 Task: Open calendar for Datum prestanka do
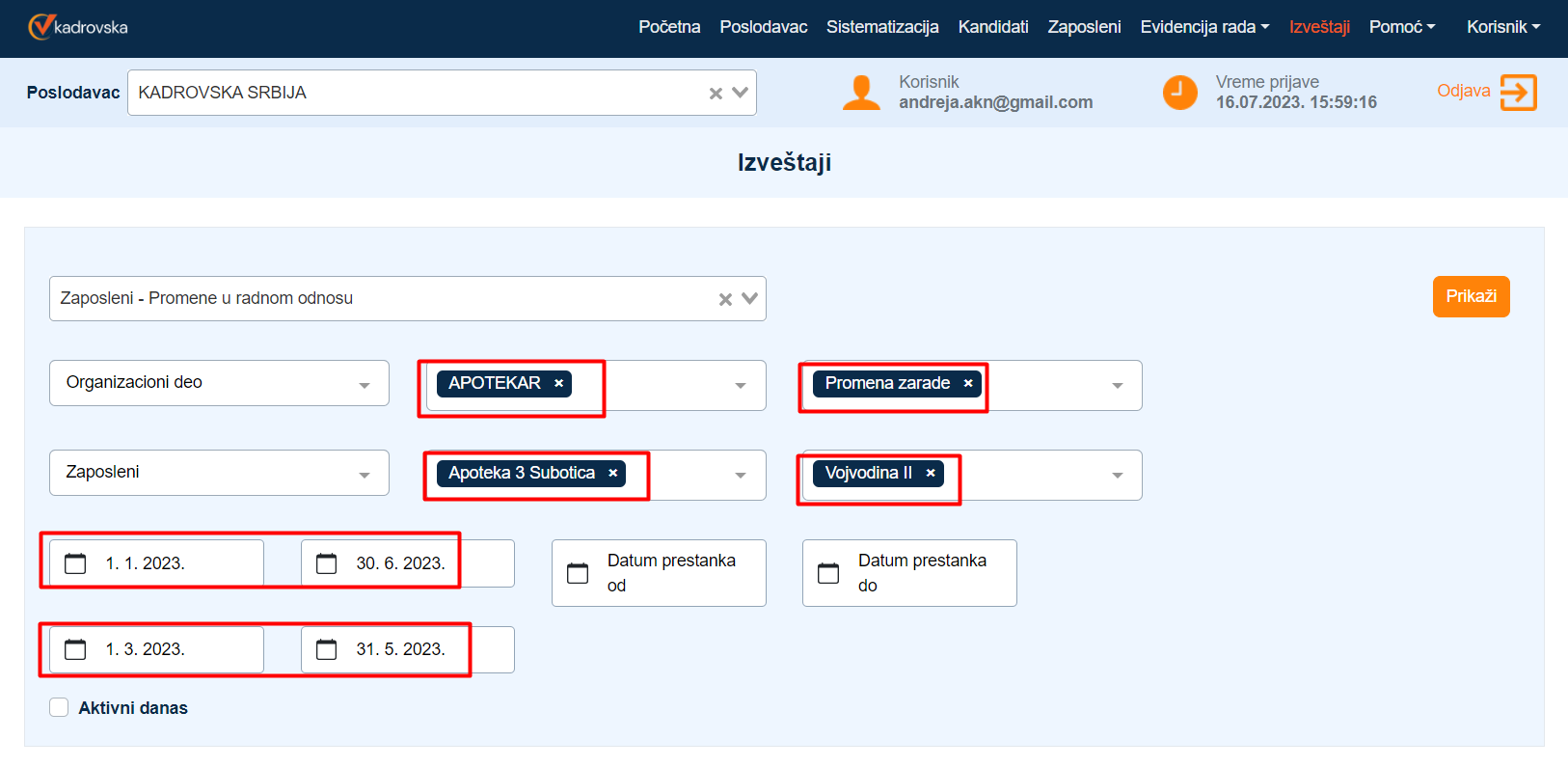pyautogui.click(x=828, y=573)
